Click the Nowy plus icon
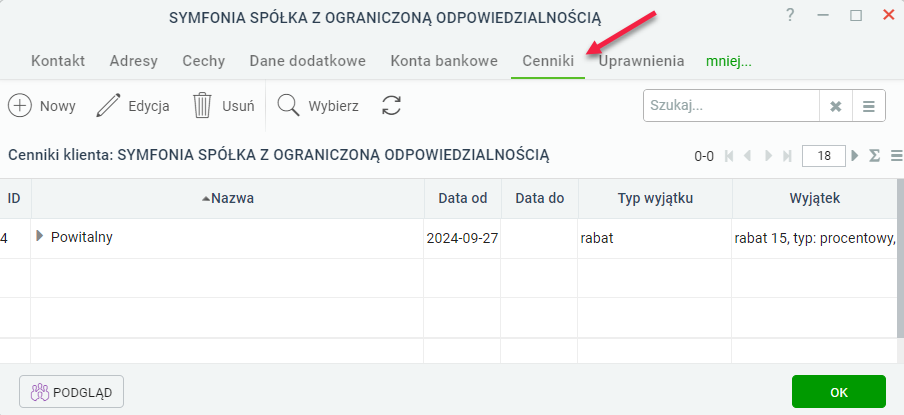The image size is (904, 415). (x=20, y=106)
